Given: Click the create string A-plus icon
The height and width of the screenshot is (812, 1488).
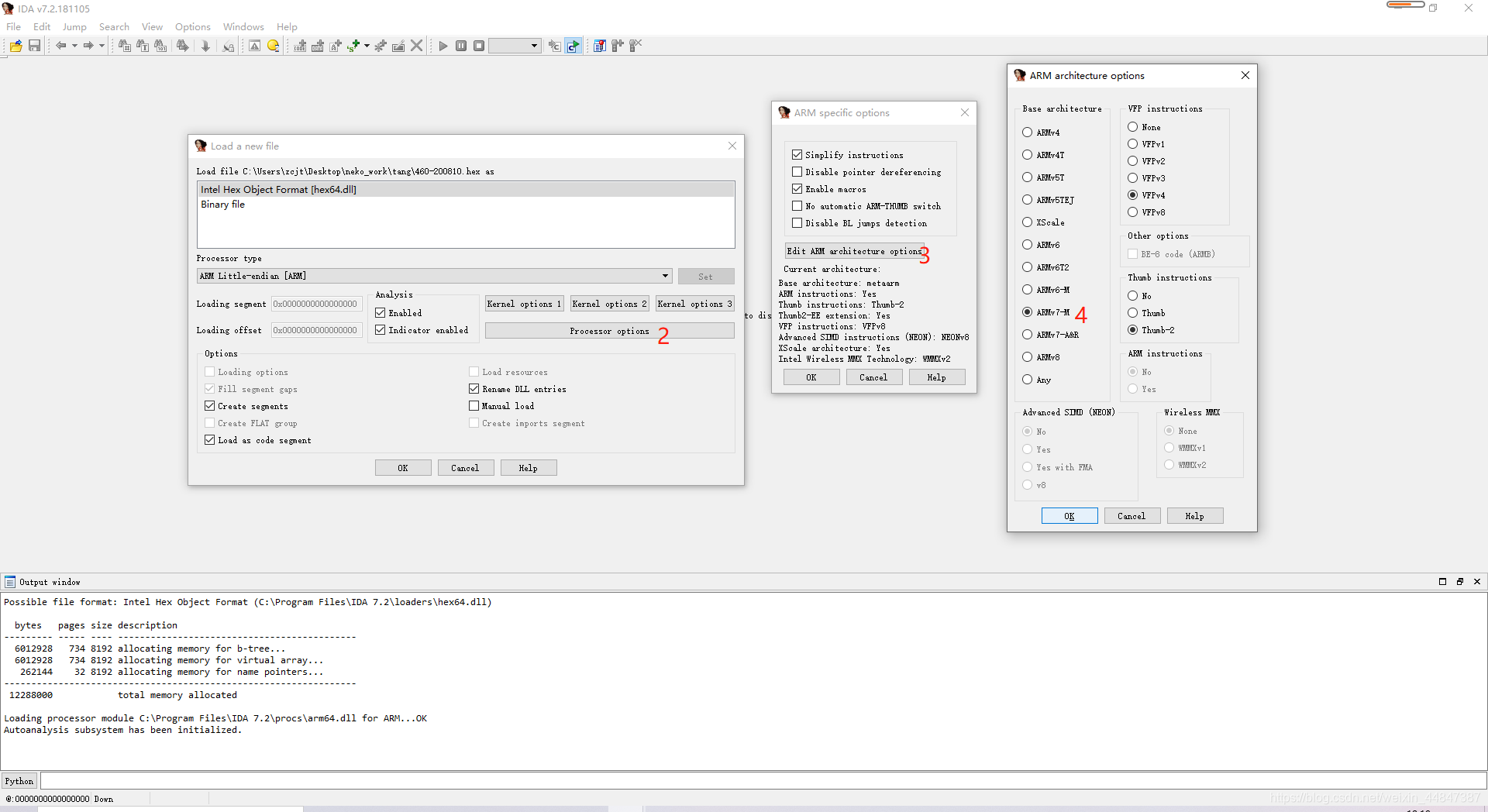Looking at the screenshot, I should click(x=336, y=46).
